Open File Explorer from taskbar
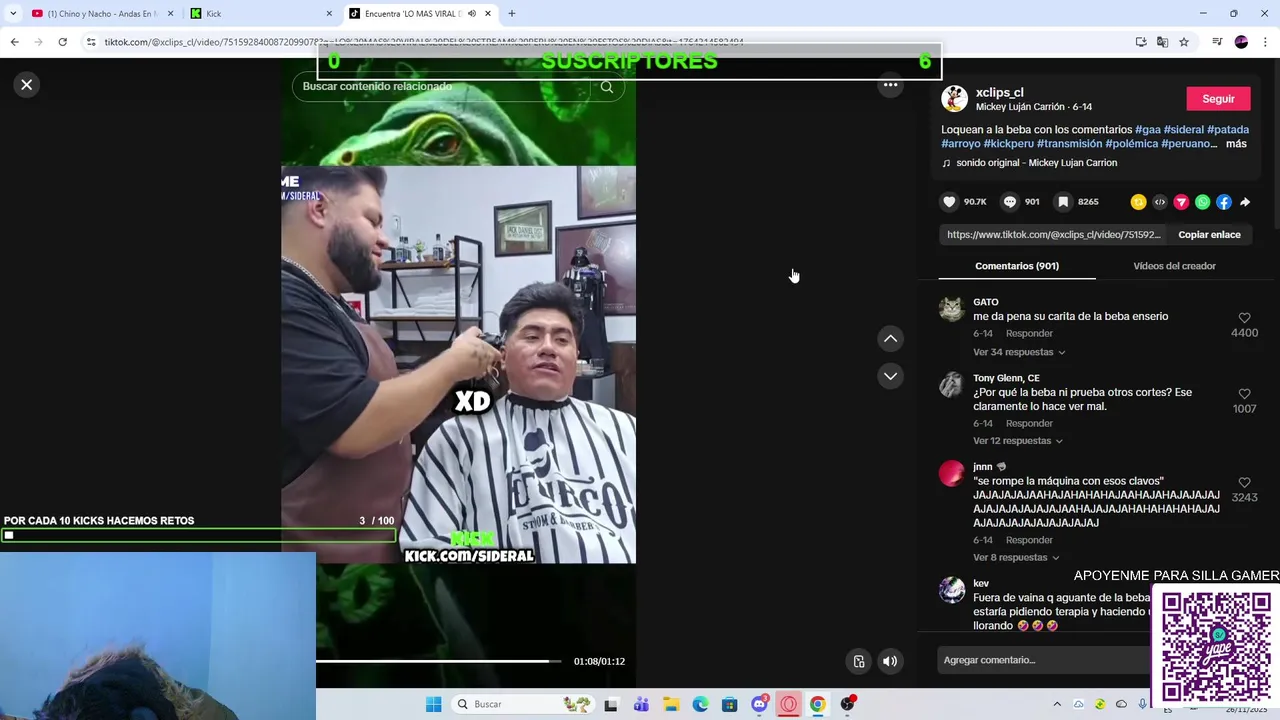The image size is (1280, 720). pyautogui.click(x=670, y=704)
